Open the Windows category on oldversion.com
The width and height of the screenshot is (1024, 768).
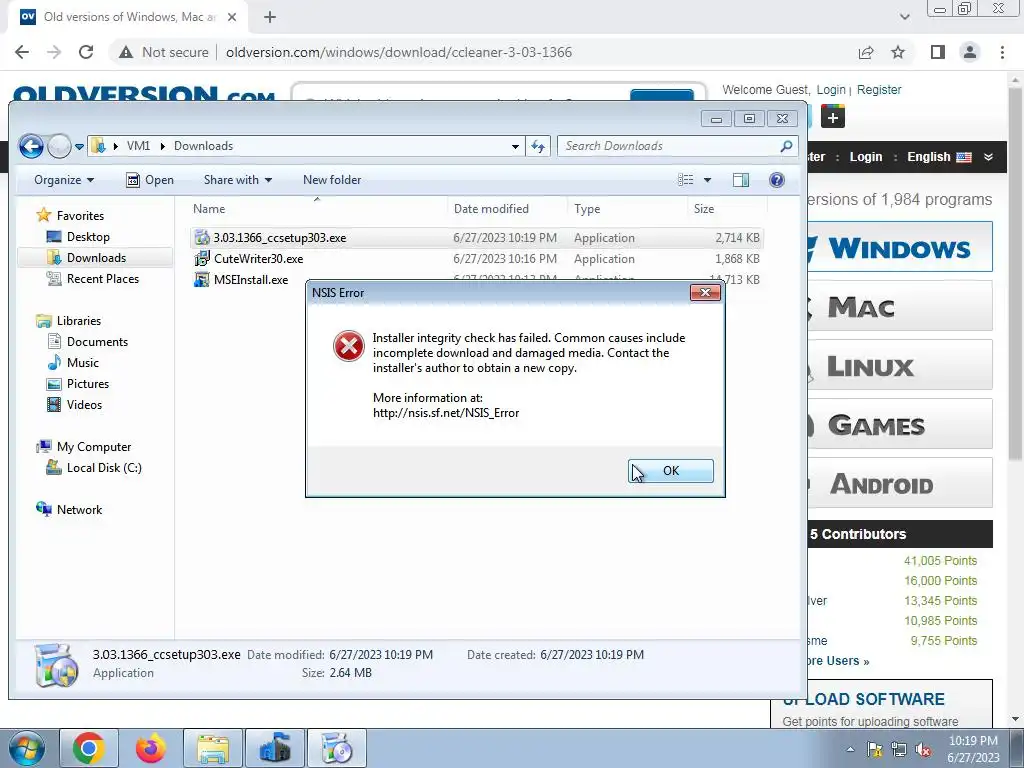pos(900,248)
